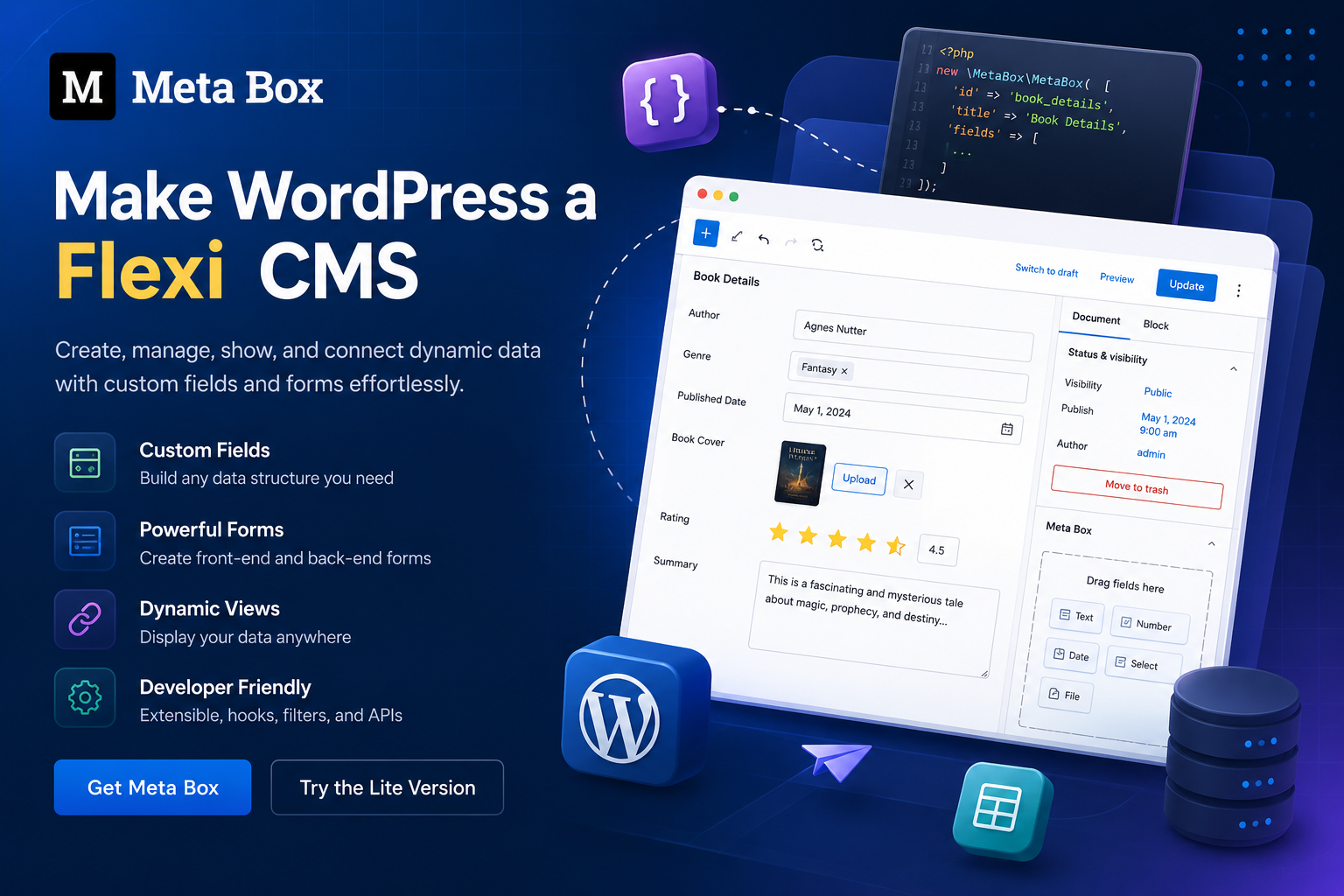Click the Preview link

pyautogui.click(x=1116, y=277)
